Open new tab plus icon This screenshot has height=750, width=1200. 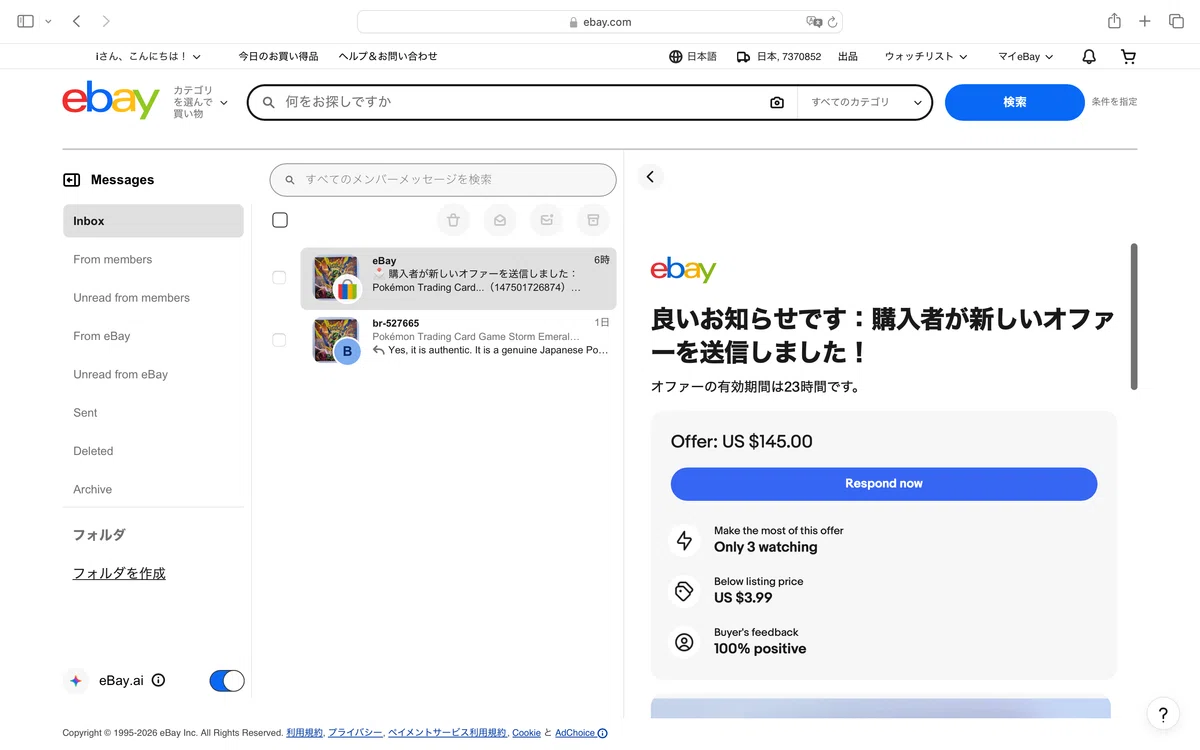pos(1145,21)
